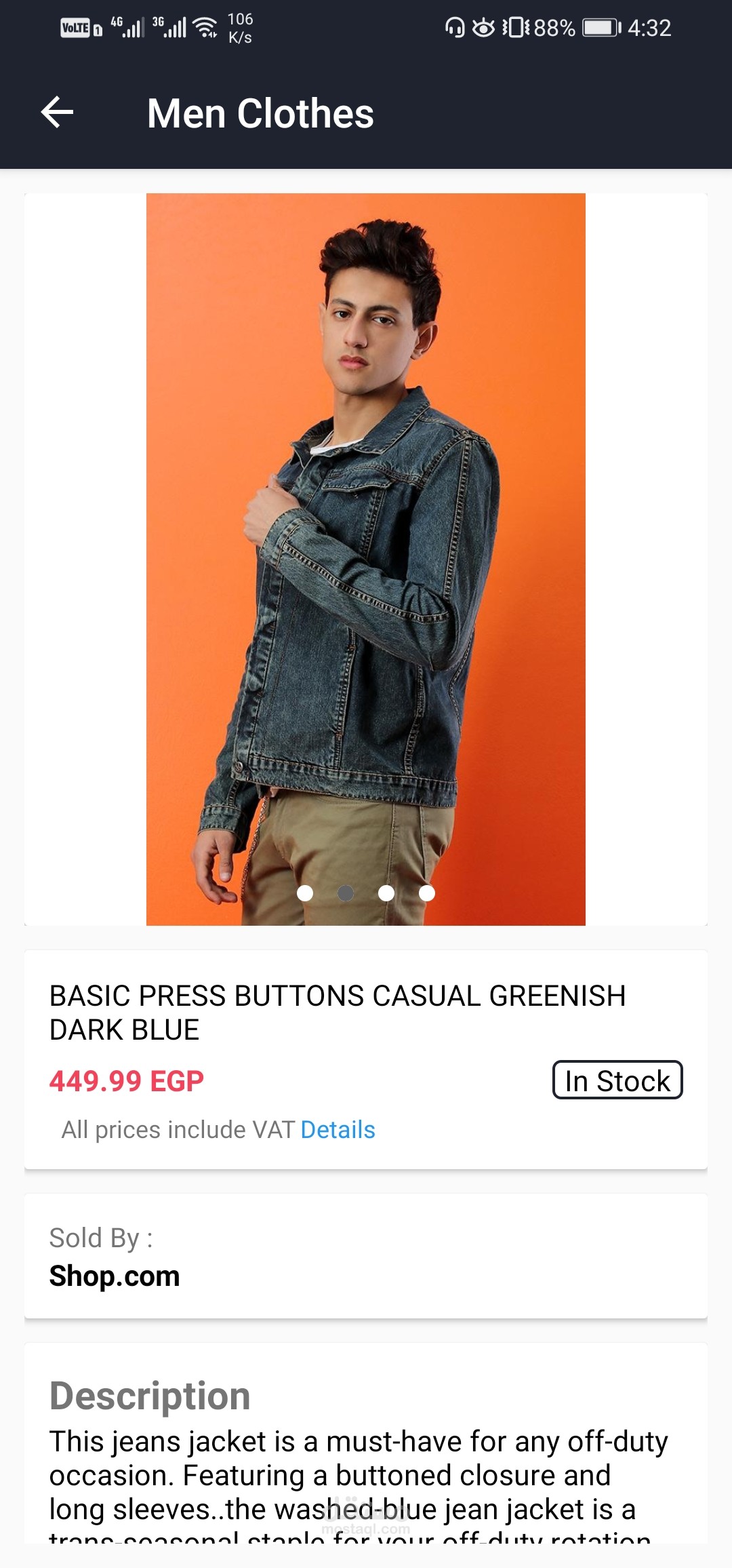Image resolution: width=732 pixels, height=1568 pixels.
Task: Tap the 449.99 EGP price
Action: (126, 1081)
